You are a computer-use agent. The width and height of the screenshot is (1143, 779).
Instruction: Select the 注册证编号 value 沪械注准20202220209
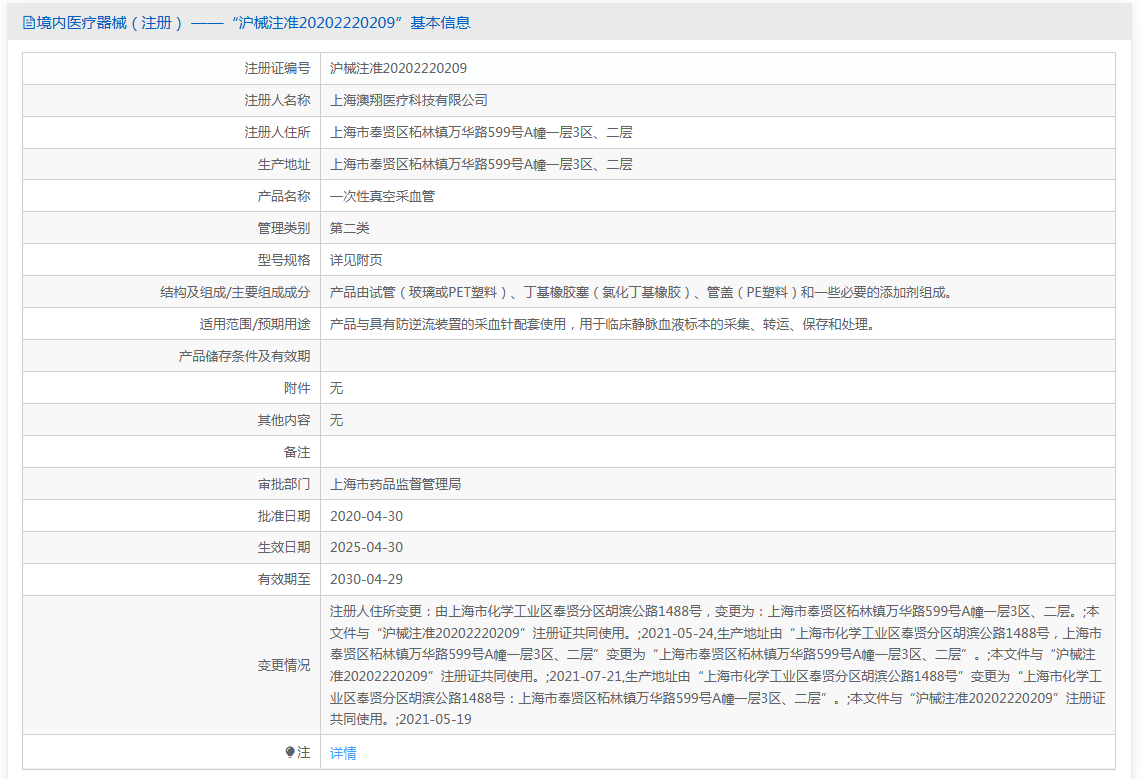coord(398,68)
